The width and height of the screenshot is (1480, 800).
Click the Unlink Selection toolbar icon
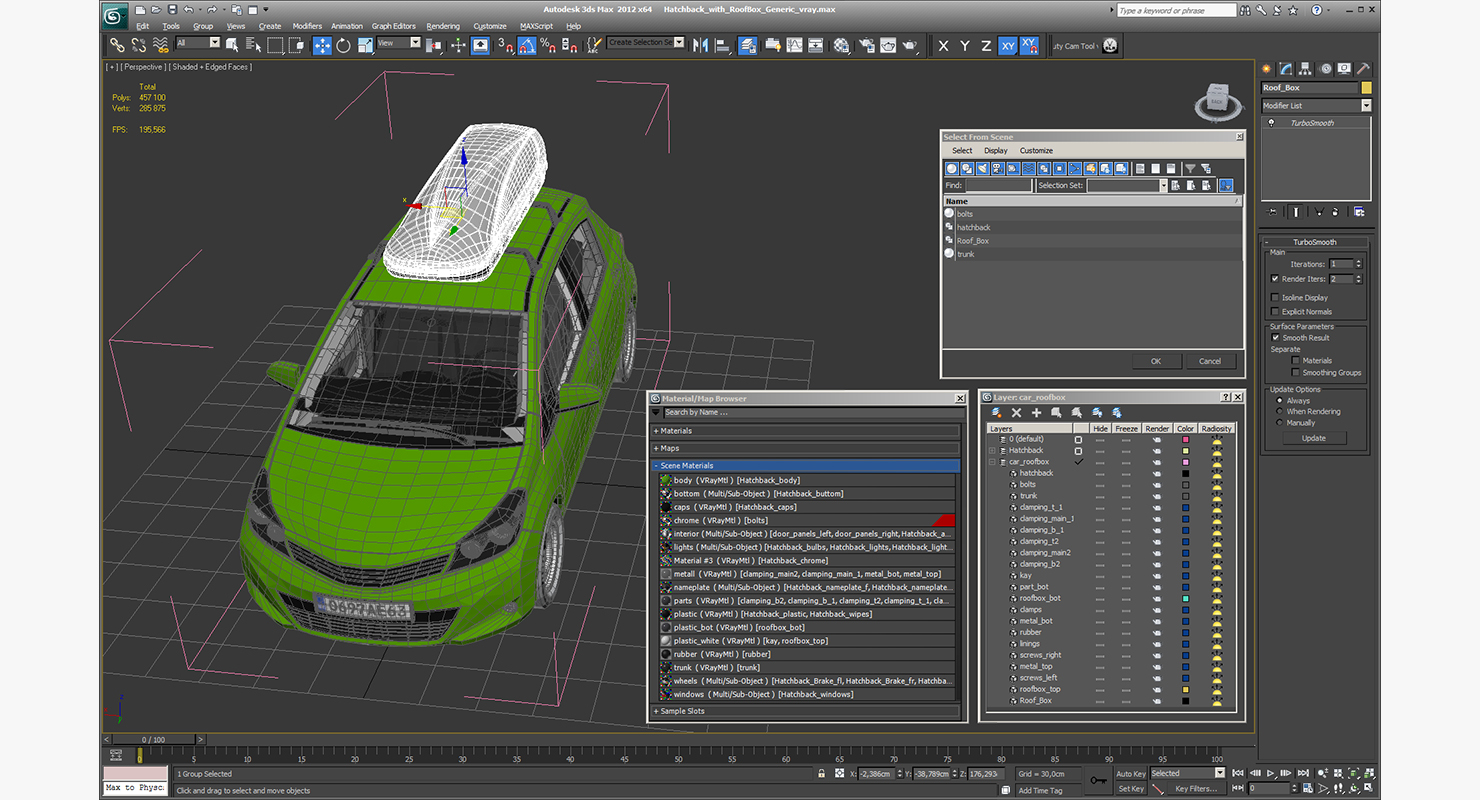(x=138, y=45)
